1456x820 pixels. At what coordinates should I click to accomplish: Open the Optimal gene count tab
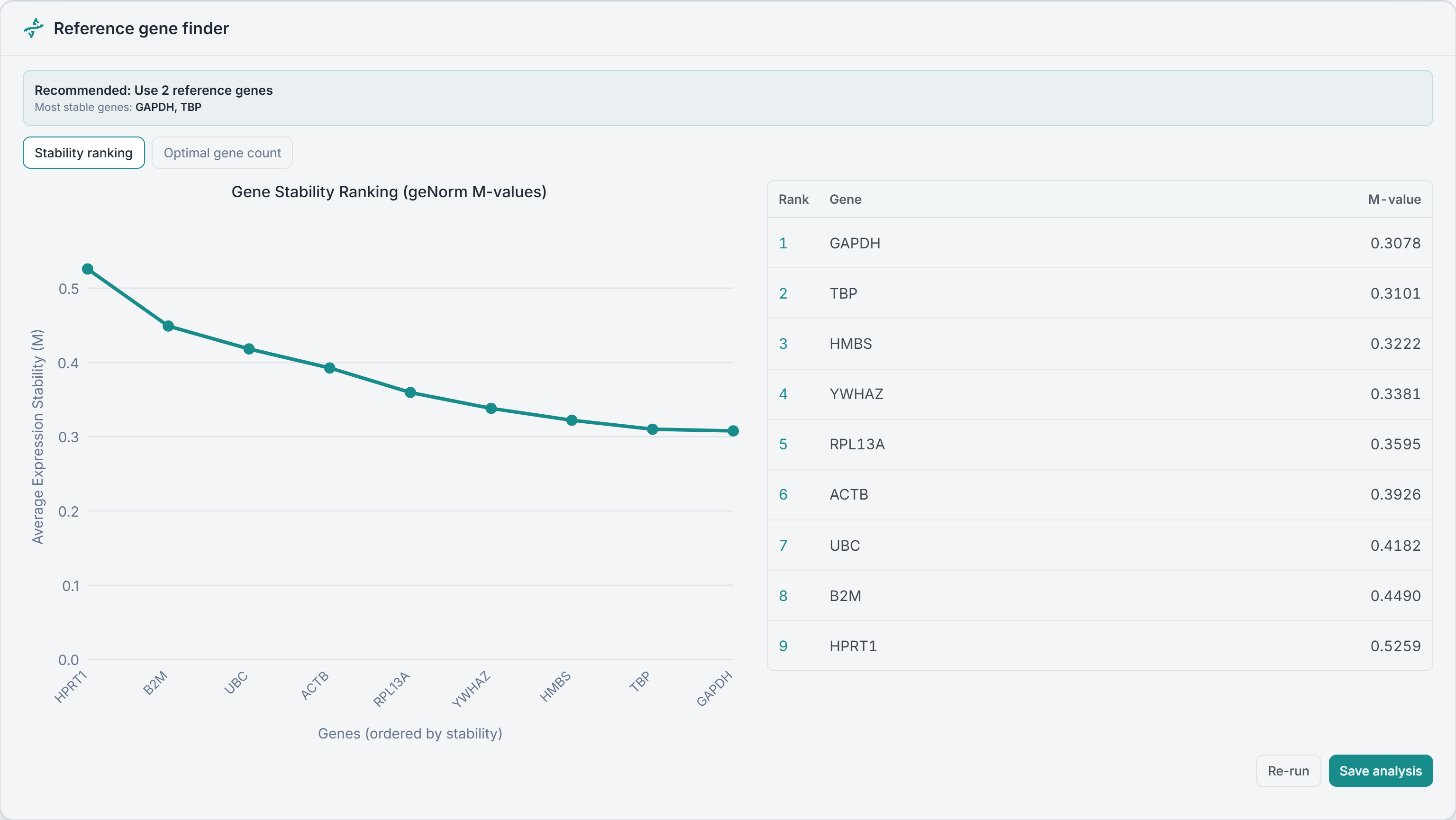pos(222,153)
